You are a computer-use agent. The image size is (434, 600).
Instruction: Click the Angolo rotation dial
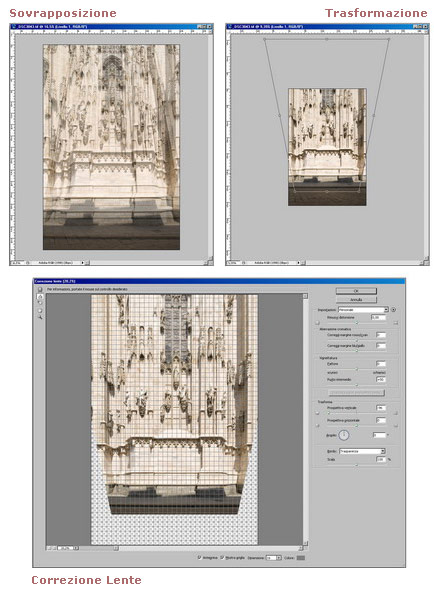pyautogui.click(x=344, y=435)
